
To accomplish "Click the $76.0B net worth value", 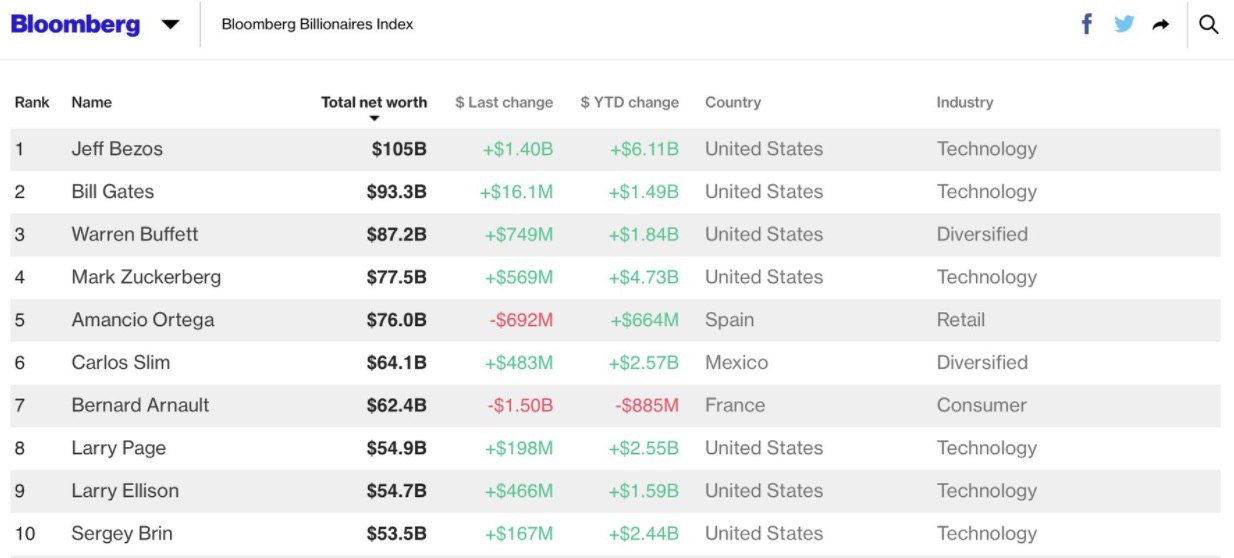I will click(397, 320).
